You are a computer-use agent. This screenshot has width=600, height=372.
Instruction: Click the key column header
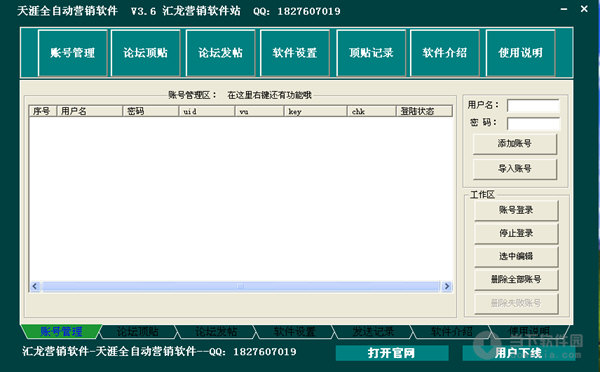click(x=315, y=111)
